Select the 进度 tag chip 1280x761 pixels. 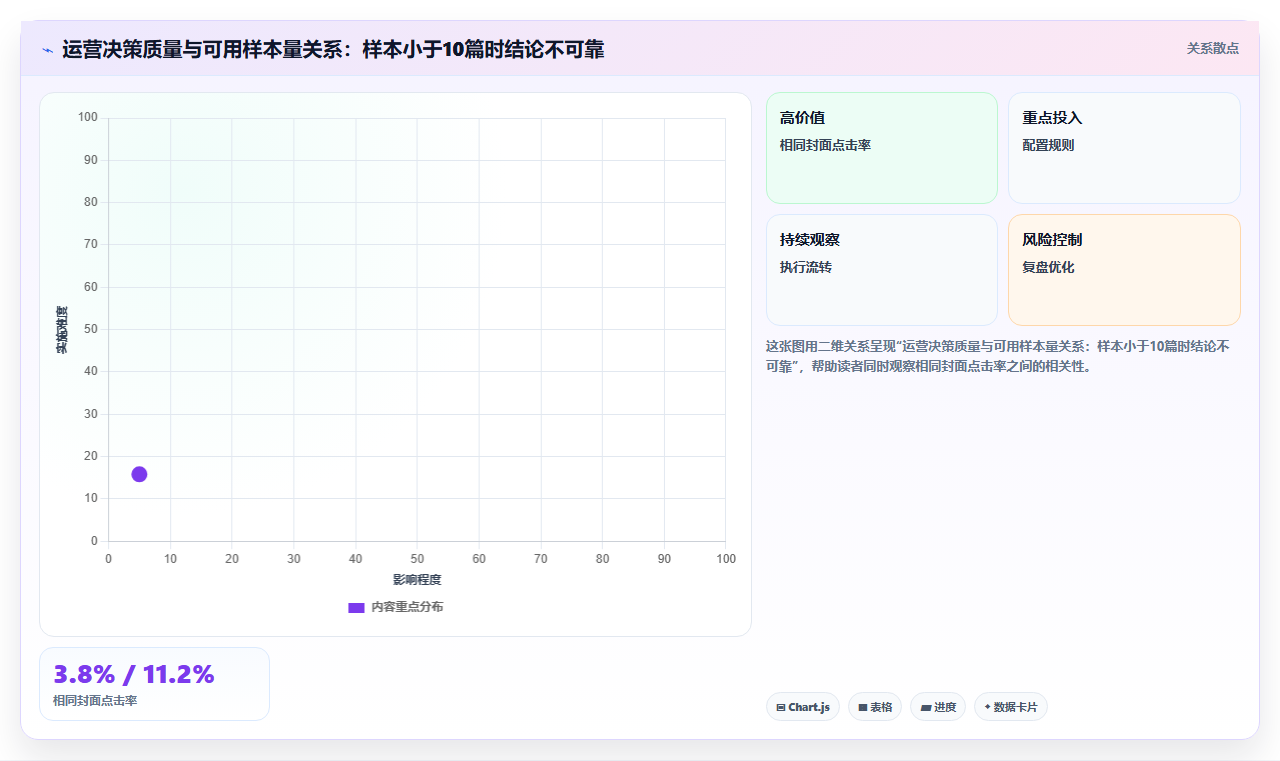coord(938,707)
